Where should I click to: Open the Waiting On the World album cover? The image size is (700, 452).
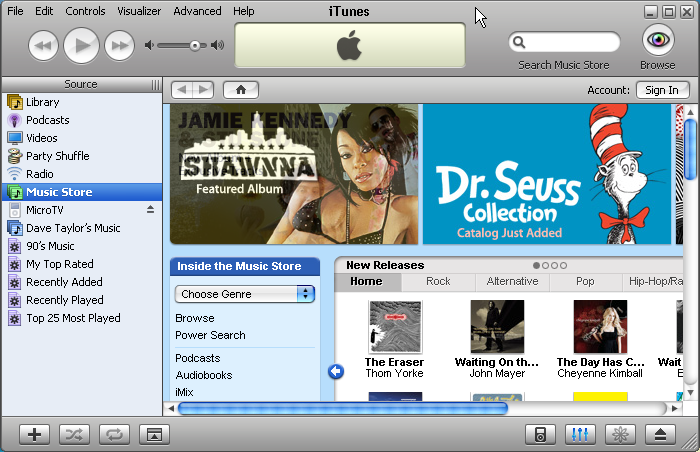click(497, 326)
